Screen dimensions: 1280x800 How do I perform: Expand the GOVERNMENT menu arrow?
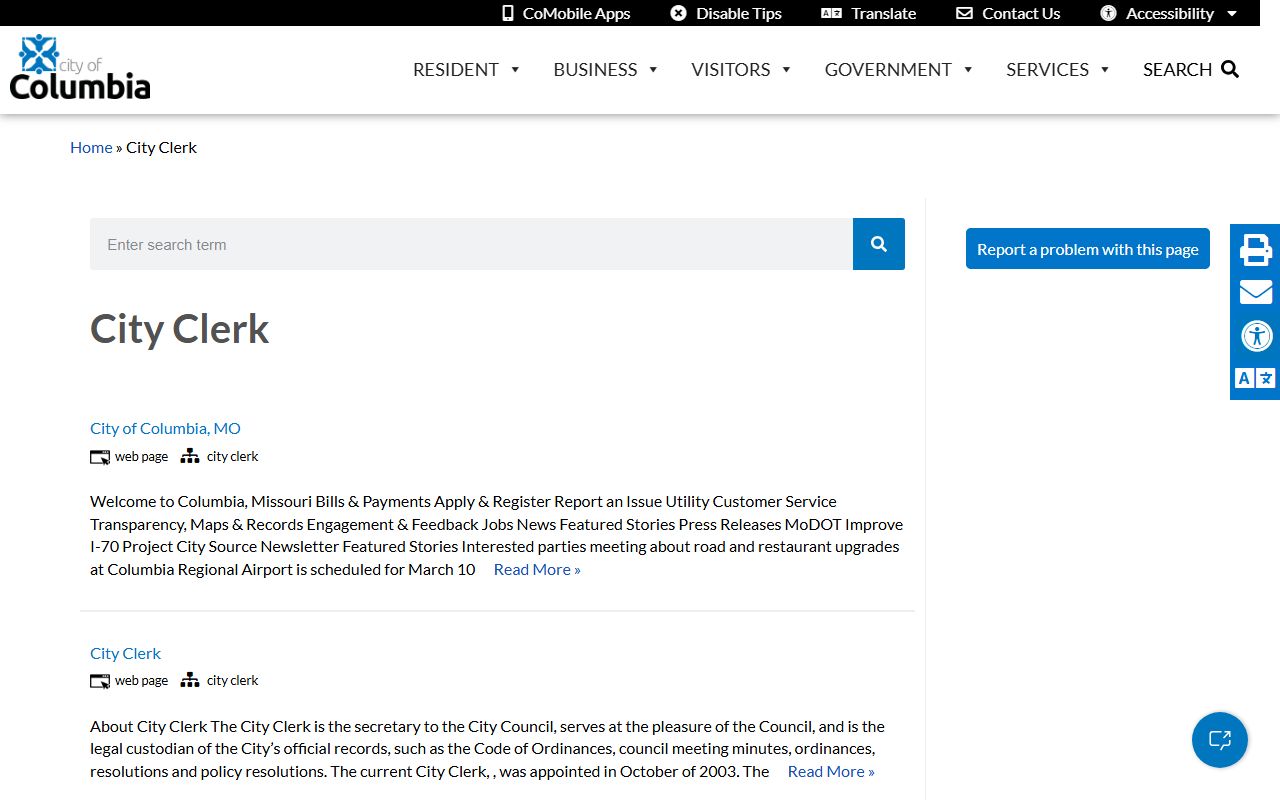(x=968, y=70)
